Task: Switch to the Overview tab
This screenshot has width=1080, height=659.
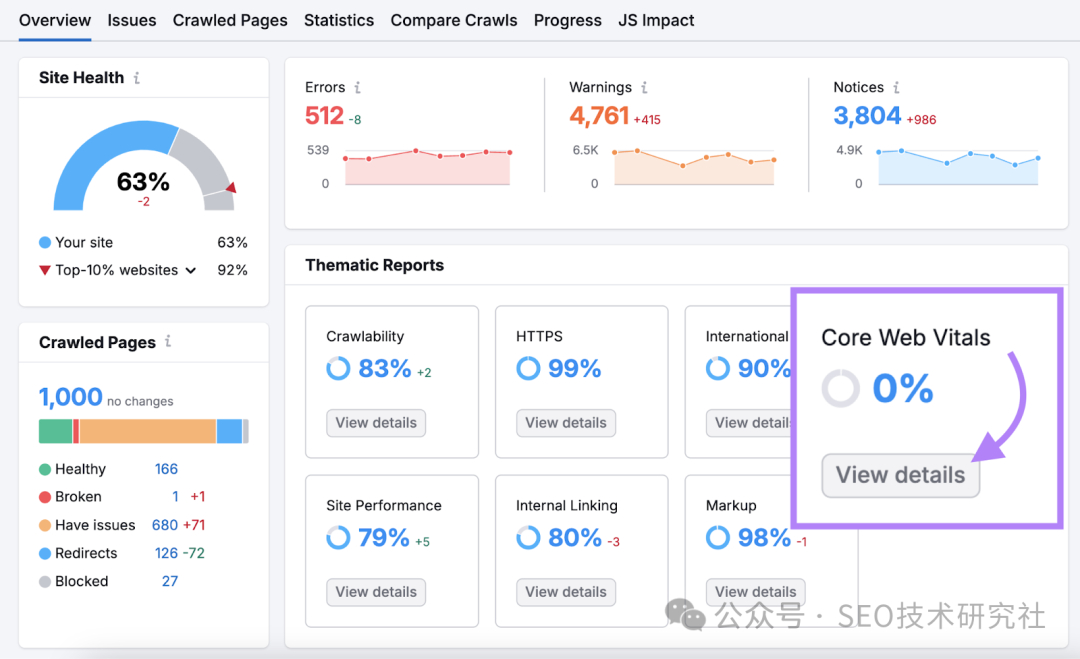Action: click(55, 21)
